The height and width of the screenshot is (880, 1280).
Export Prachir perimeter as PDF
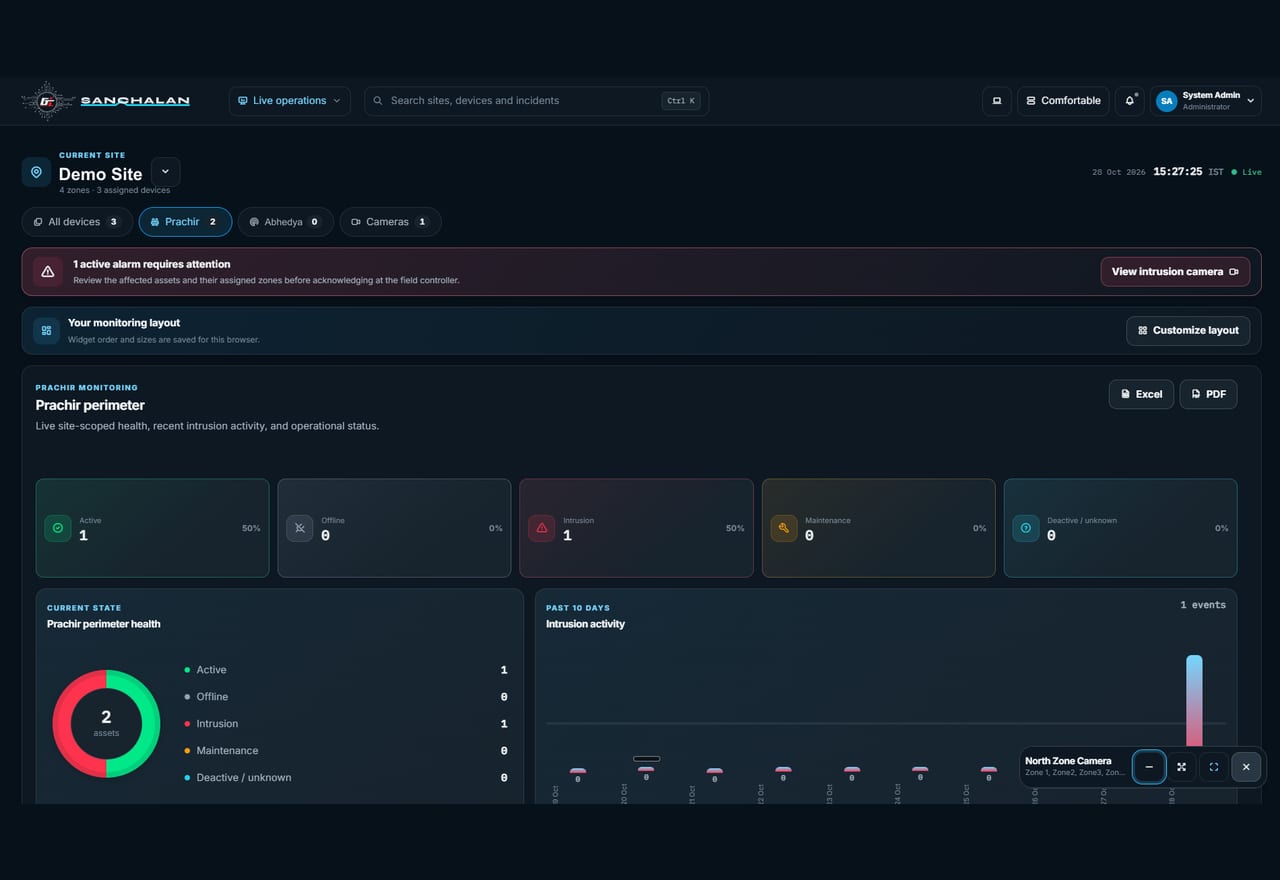[1208, 394]
